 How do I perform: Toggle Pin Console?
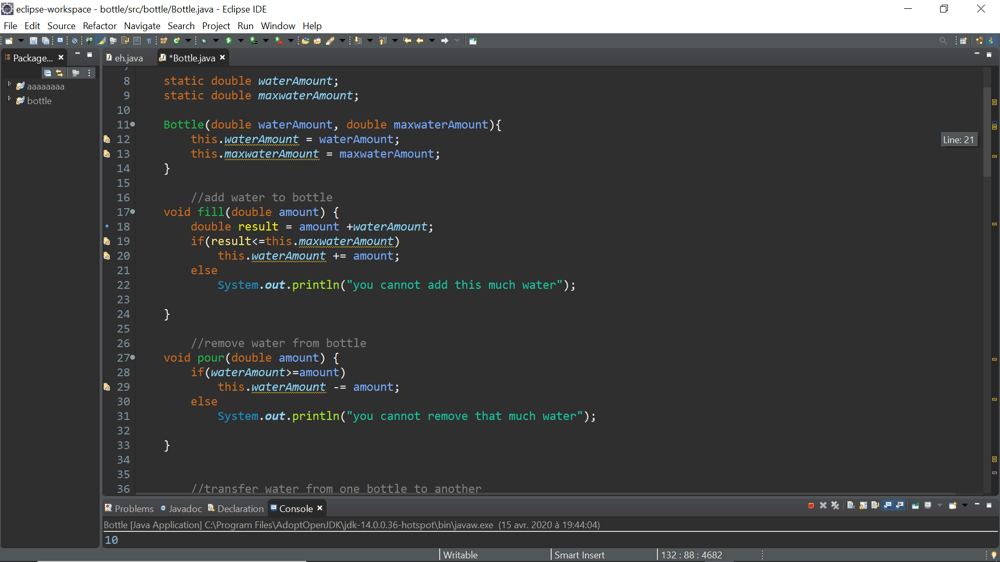pyautogui.click(x=915, y=505)
